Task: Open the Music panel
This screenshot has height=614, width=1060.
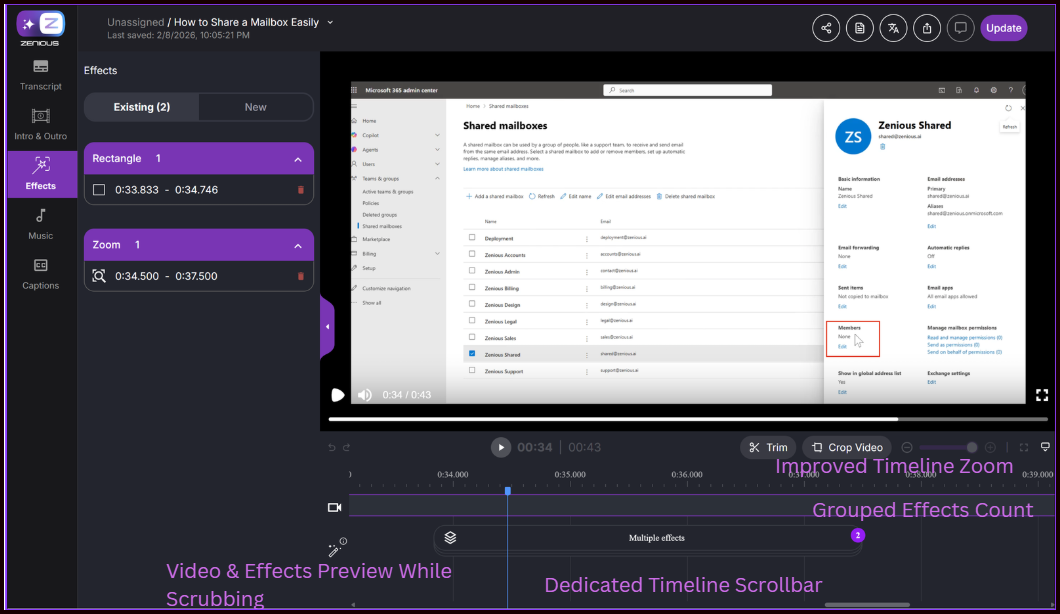Action: pyautogui.click(x=41, y=224)
